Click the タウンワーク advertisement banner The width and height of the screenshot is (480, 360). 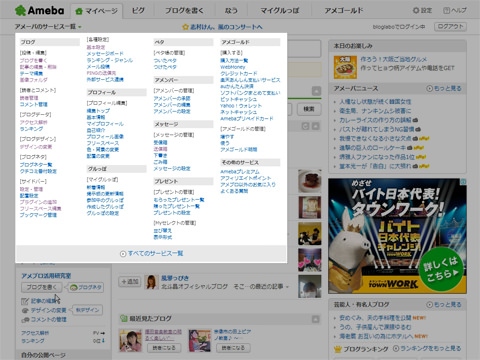397,236
